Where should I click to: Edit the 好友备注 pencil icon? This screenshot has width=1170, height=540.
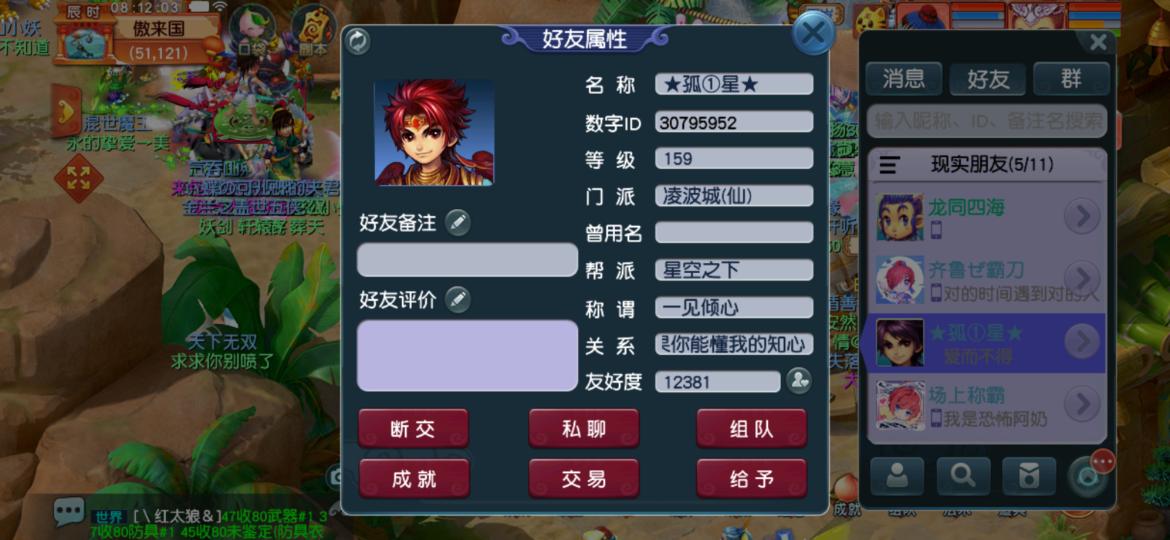pos(457,222)
